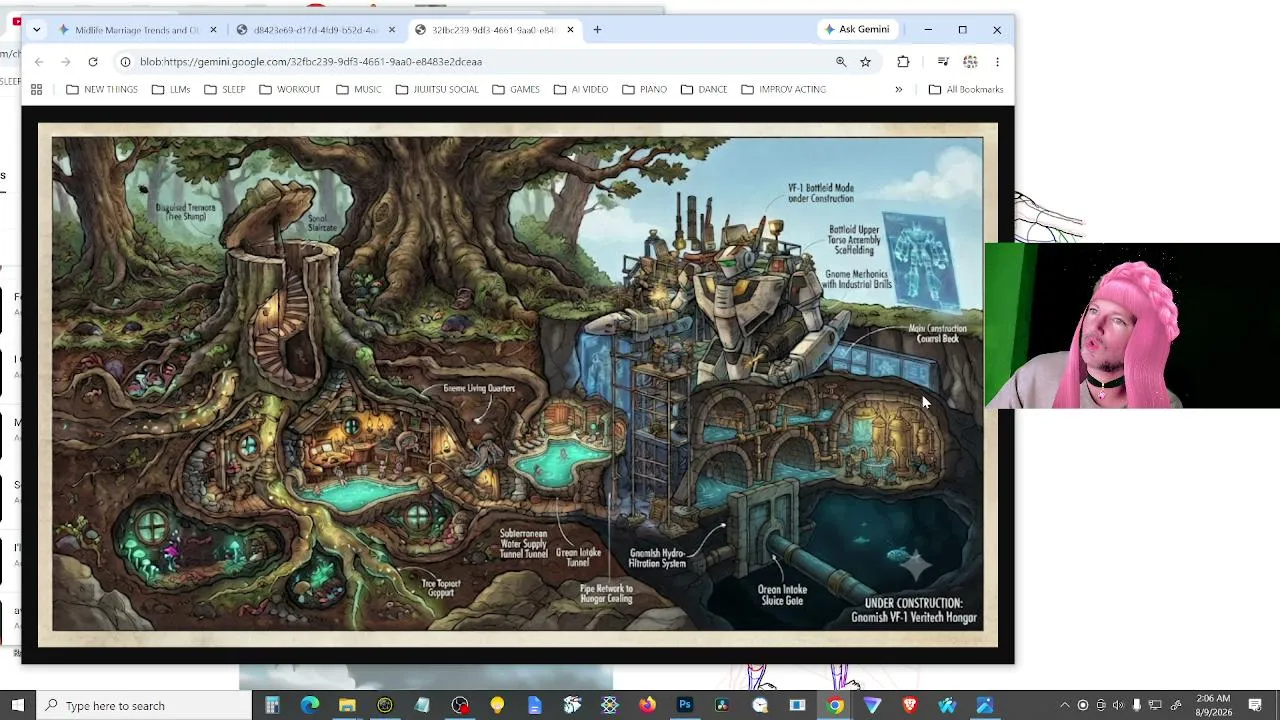Close the d8423e69 tab
Image resolution: width=1280 pixels, height=720 pixels.
(x=392, y=30)
